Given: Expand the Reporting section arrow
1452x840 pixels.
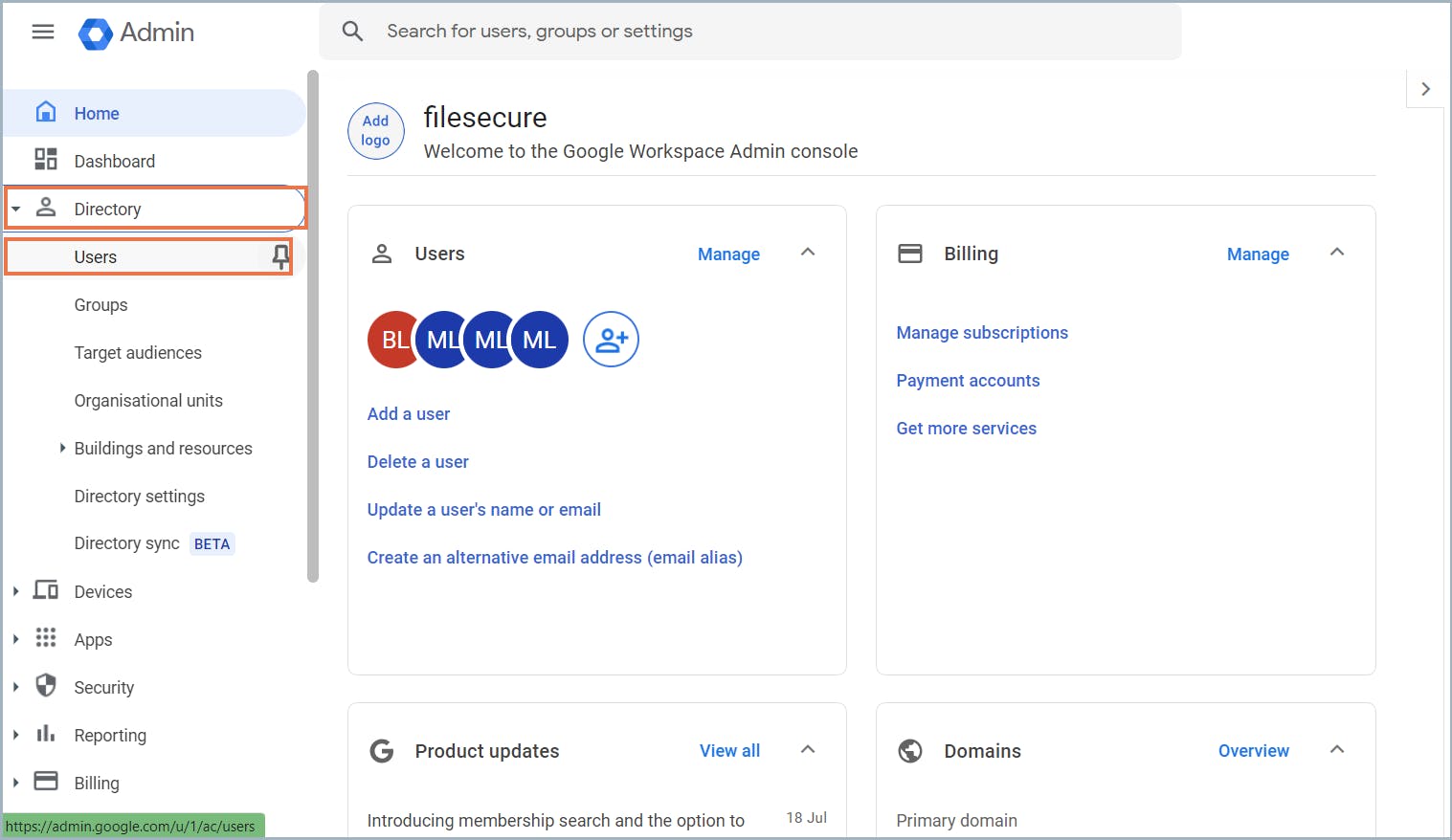Looking at the screenshot, I should click(x=16, y=735).
